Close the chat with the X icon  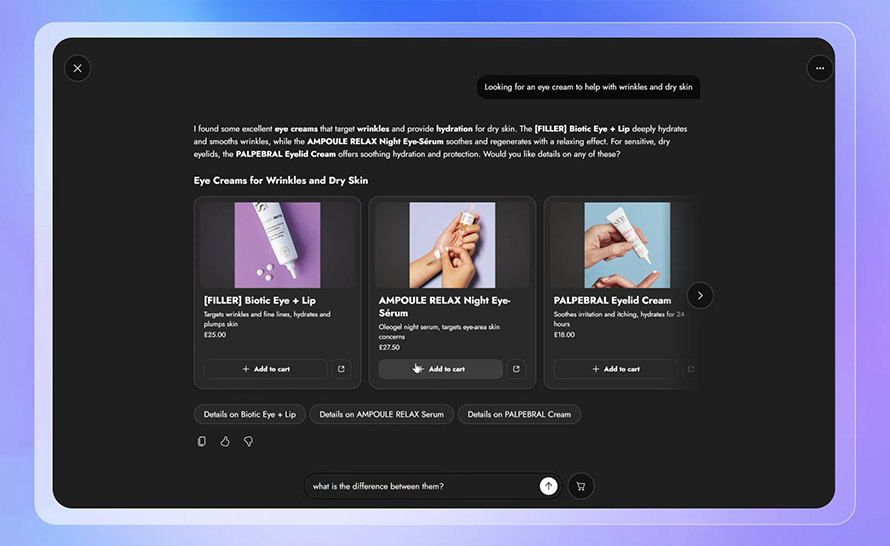(x=77, y=68)
